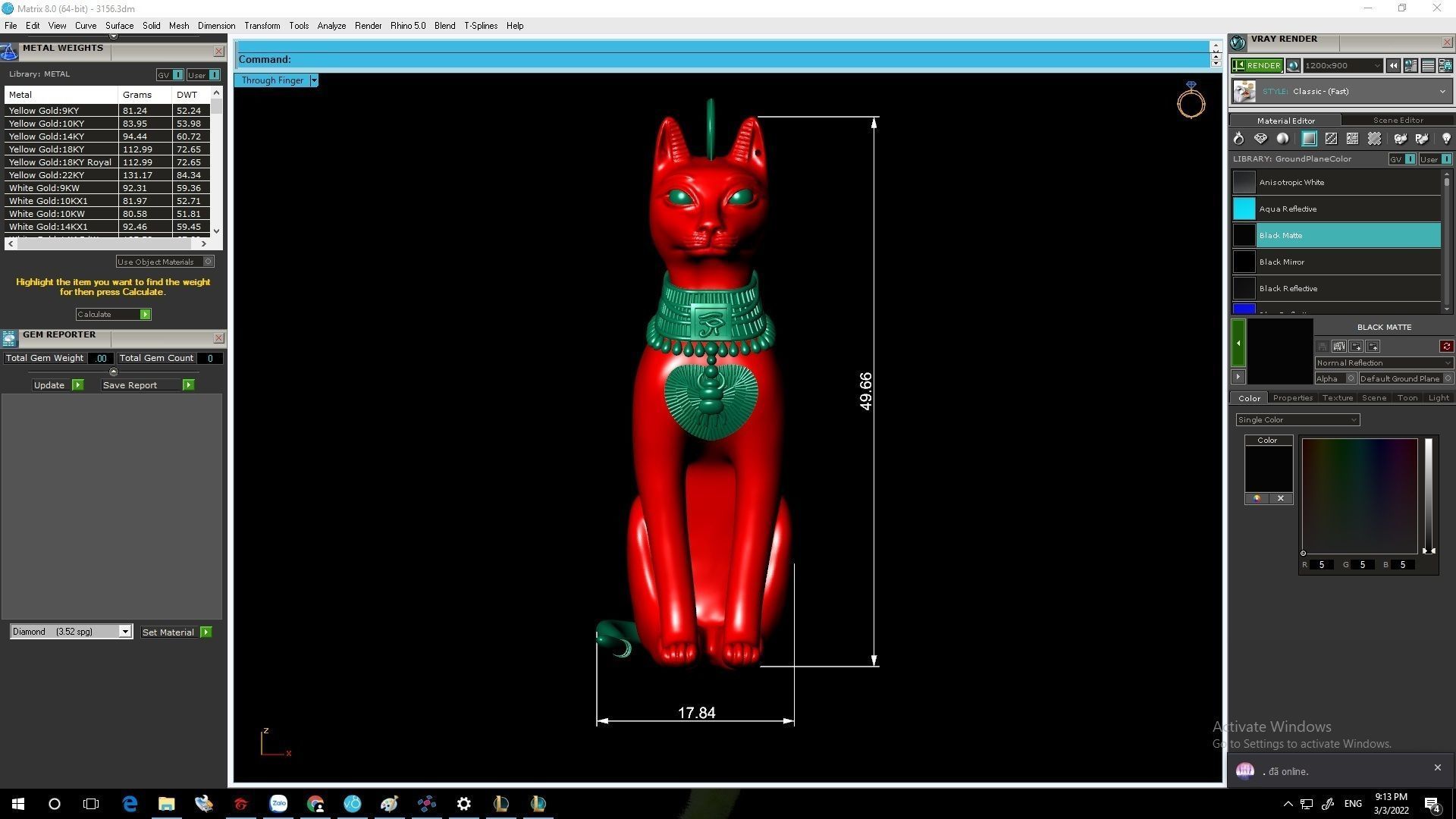
Task: Open the G bunny material category
Action: [1400, 139]
